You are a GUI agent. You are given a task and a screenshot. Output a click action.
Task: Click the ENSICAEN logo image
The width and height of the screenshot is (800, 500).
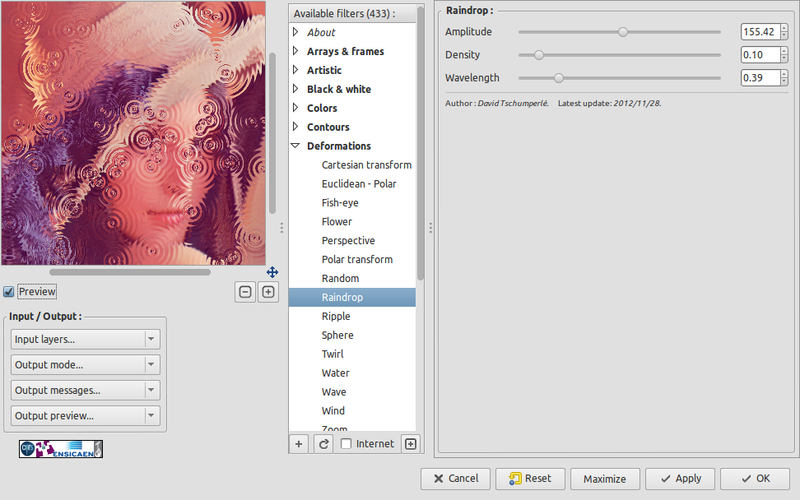tap(61, 449)
